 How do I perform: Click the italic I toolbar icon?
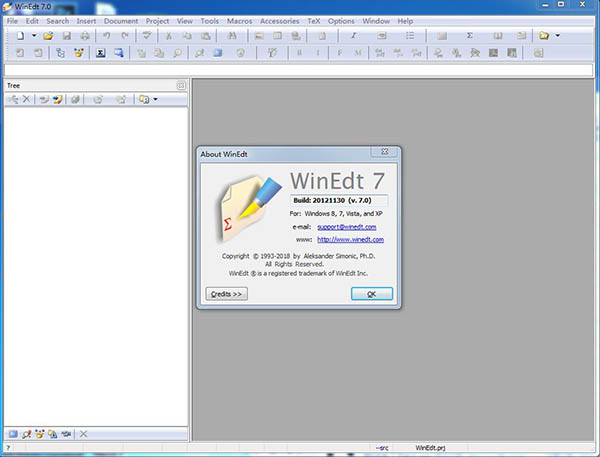click(x=354, y=36)
